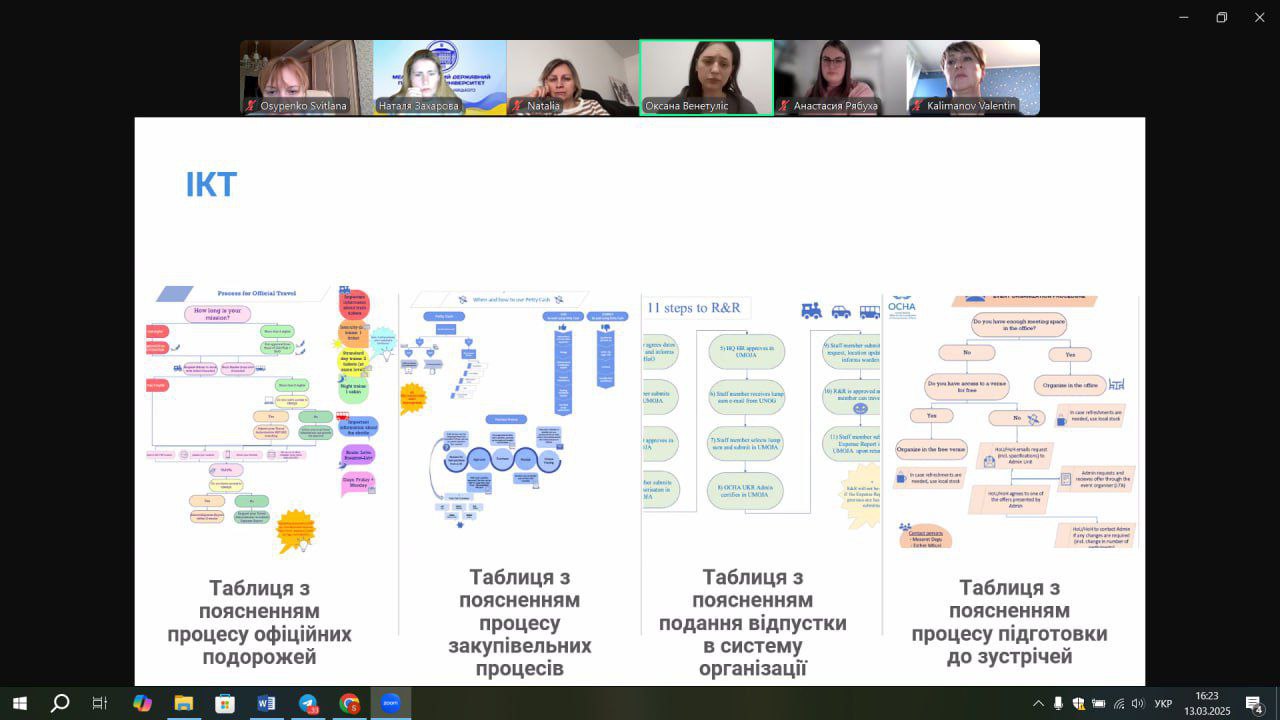Open the Wi-Fi network flyout

[x=1119, y=704]
